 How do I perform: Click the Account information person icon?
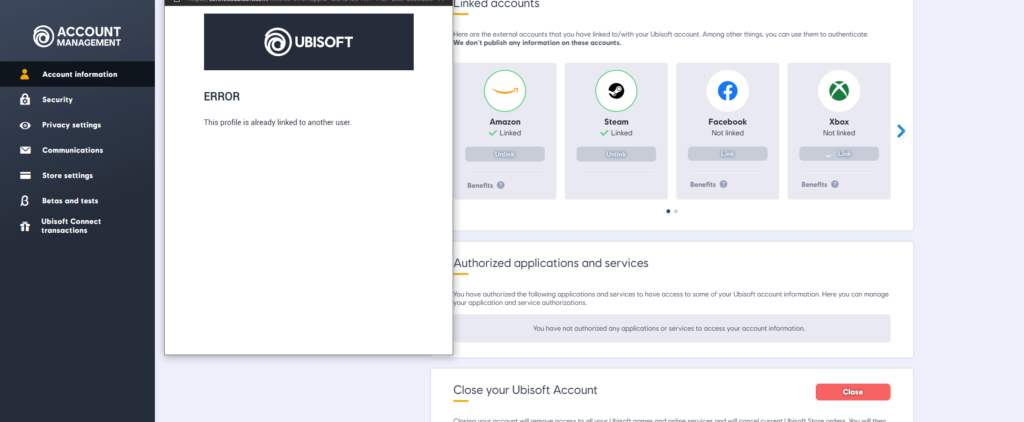tap(25, 74)
